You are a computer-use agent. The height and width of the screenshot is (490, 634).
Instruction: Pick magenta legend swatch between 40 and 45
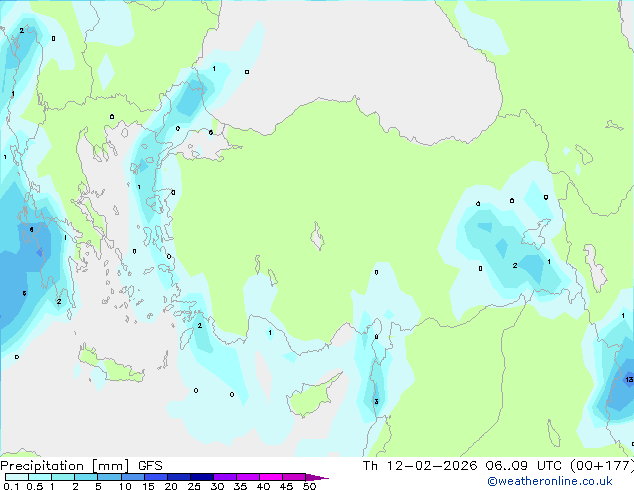[x=271, y=477]
